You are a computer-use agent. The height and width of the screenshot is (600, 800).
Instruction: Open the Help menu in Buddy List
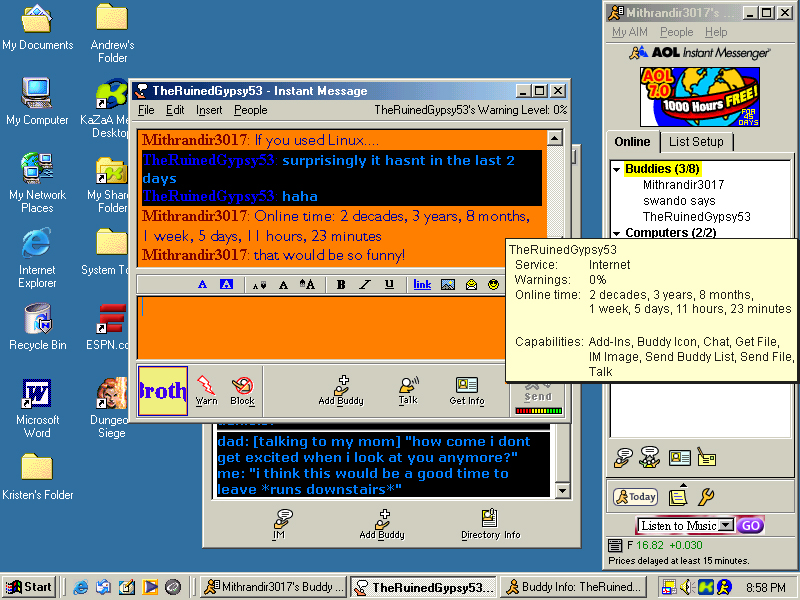716,32
